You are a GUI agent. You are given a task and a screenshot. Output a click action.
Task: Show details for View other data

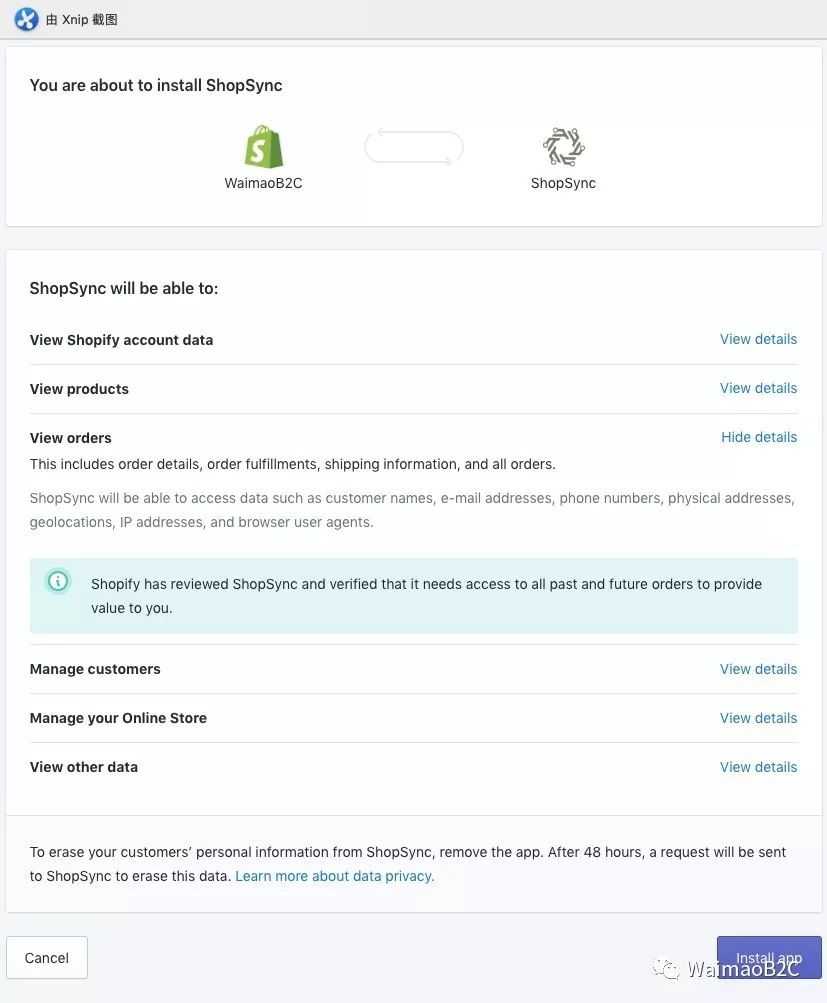coord(758,767)
